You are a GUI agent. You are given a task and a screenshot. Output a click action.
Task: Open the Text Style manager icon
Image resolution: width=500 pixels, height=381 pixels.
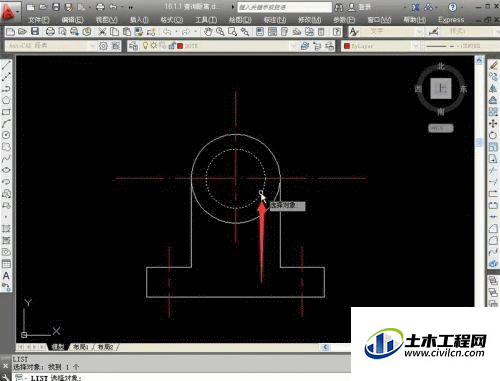(x=354, y=32)
